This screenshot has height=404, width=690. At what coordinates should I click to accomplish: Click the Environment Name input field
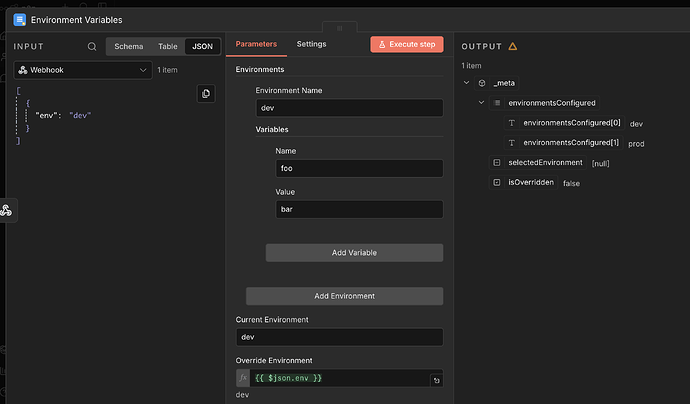(x=349, y=109)
